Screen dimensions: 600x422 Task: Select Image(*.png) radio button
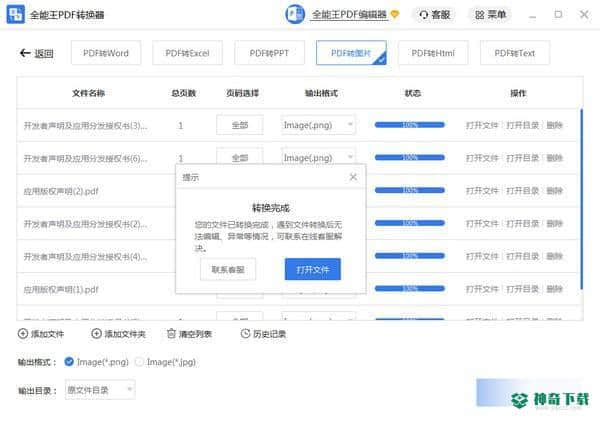tap(69, 362)
